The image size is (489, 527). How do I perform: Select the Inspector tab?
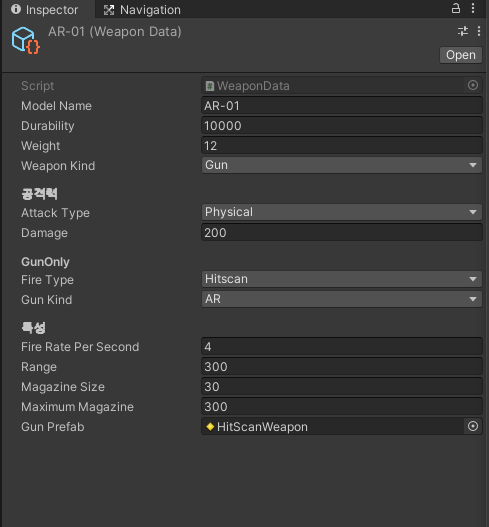coord(45,10)
